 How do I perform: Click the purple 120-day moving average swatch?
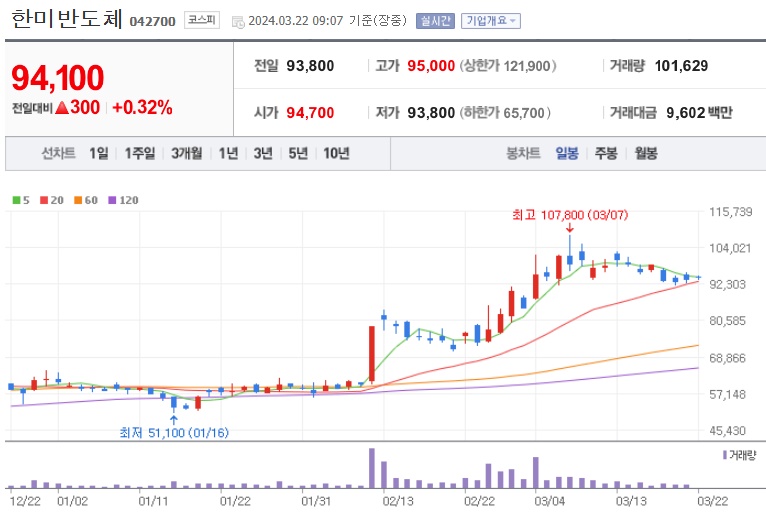112,200
